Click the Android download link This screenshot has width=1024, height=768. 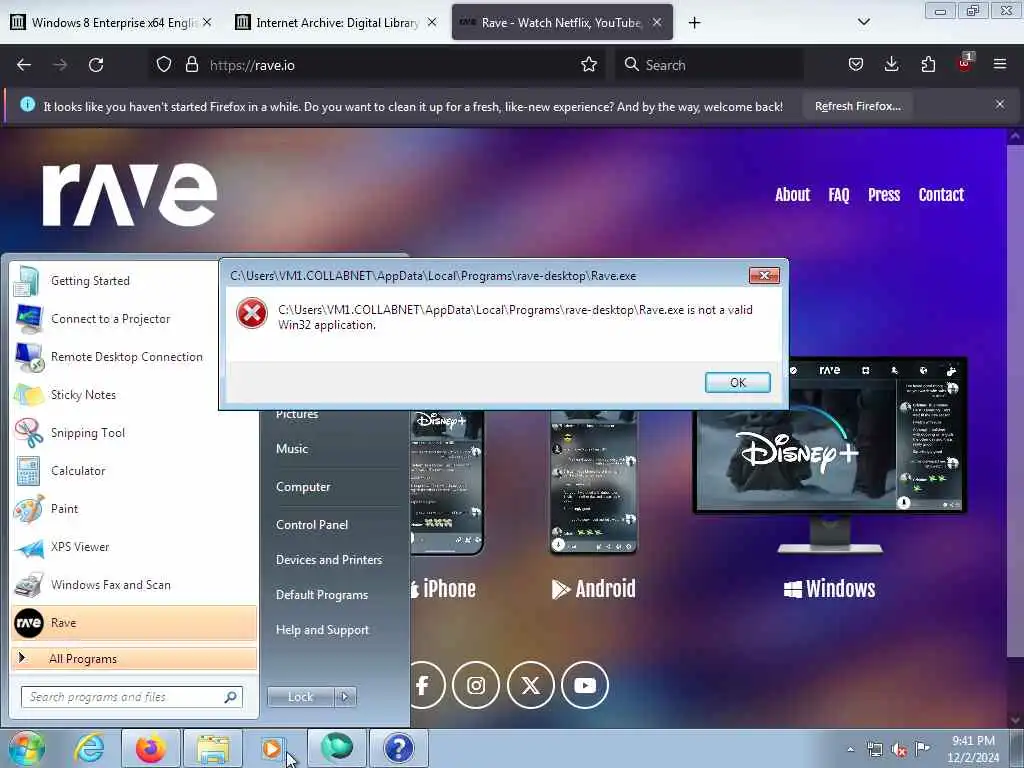(x=593, y=588)
